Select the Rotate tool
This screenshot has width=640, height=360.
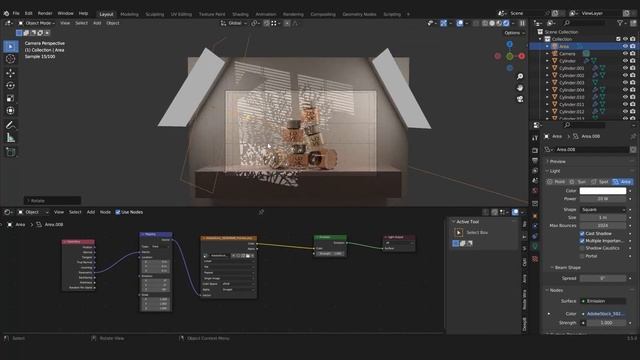(x=11, y=85)
